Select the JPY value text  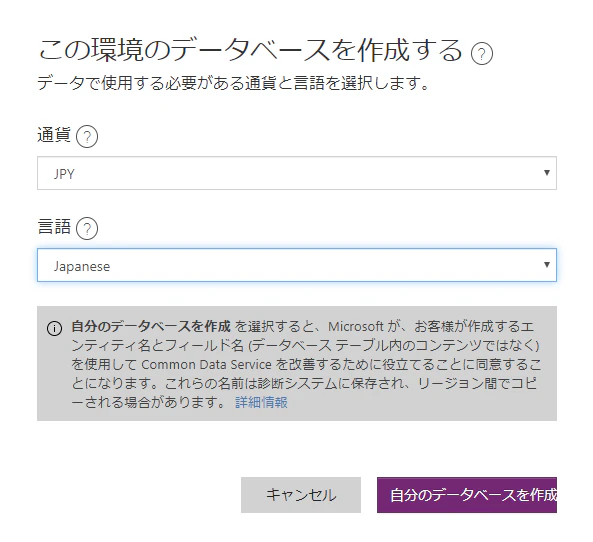pos(64,174)
